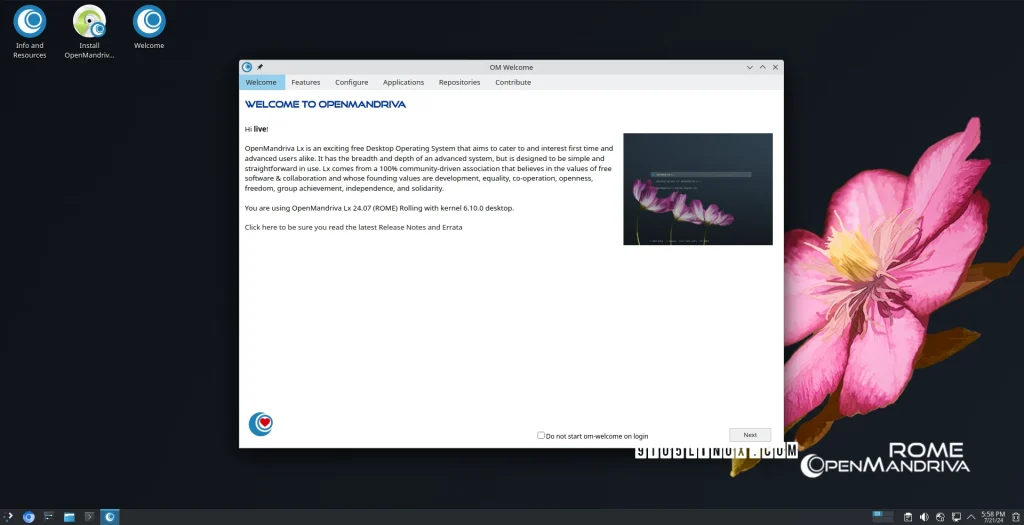
Task: Click the flower desktop preview thumbnail
Action: point(697,189)
